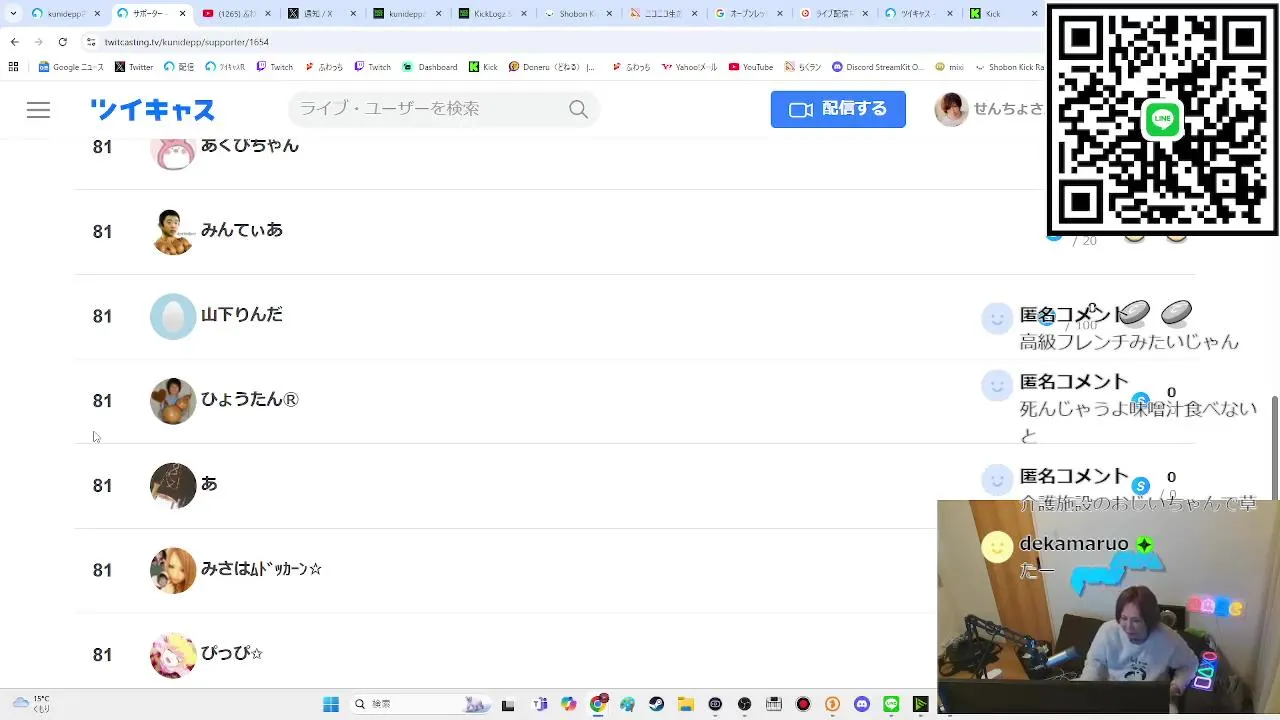Open the Twitter bookmark
The height and width of the screenshot is (720, 1280).
134,67
